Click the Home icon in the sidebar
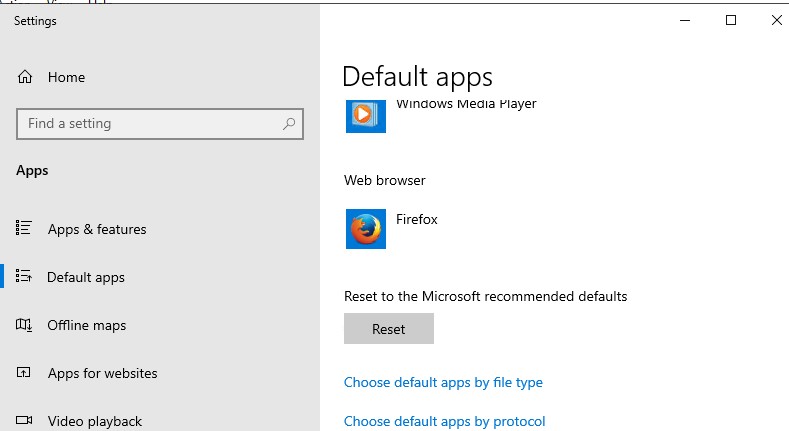This screenshot has height=431, width=789. pos(25,77)
